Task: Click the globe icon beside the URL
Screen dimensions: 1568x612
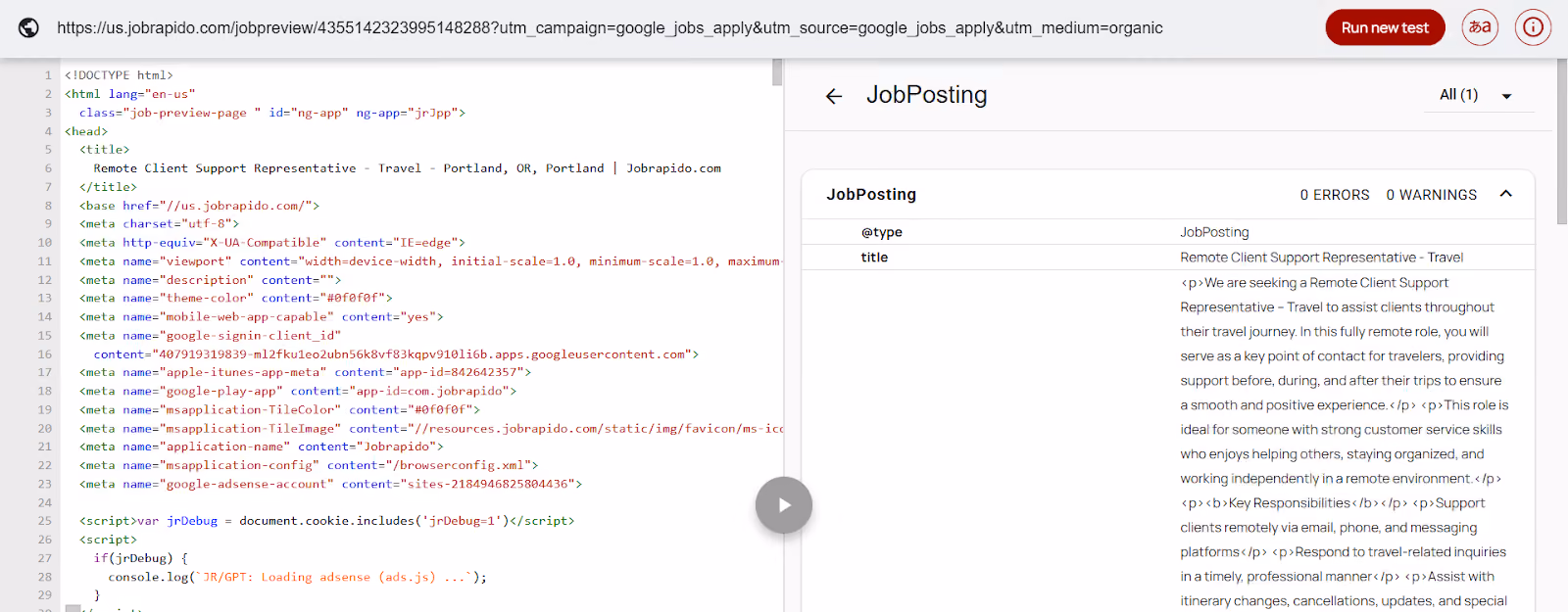Action: point(29,27)
